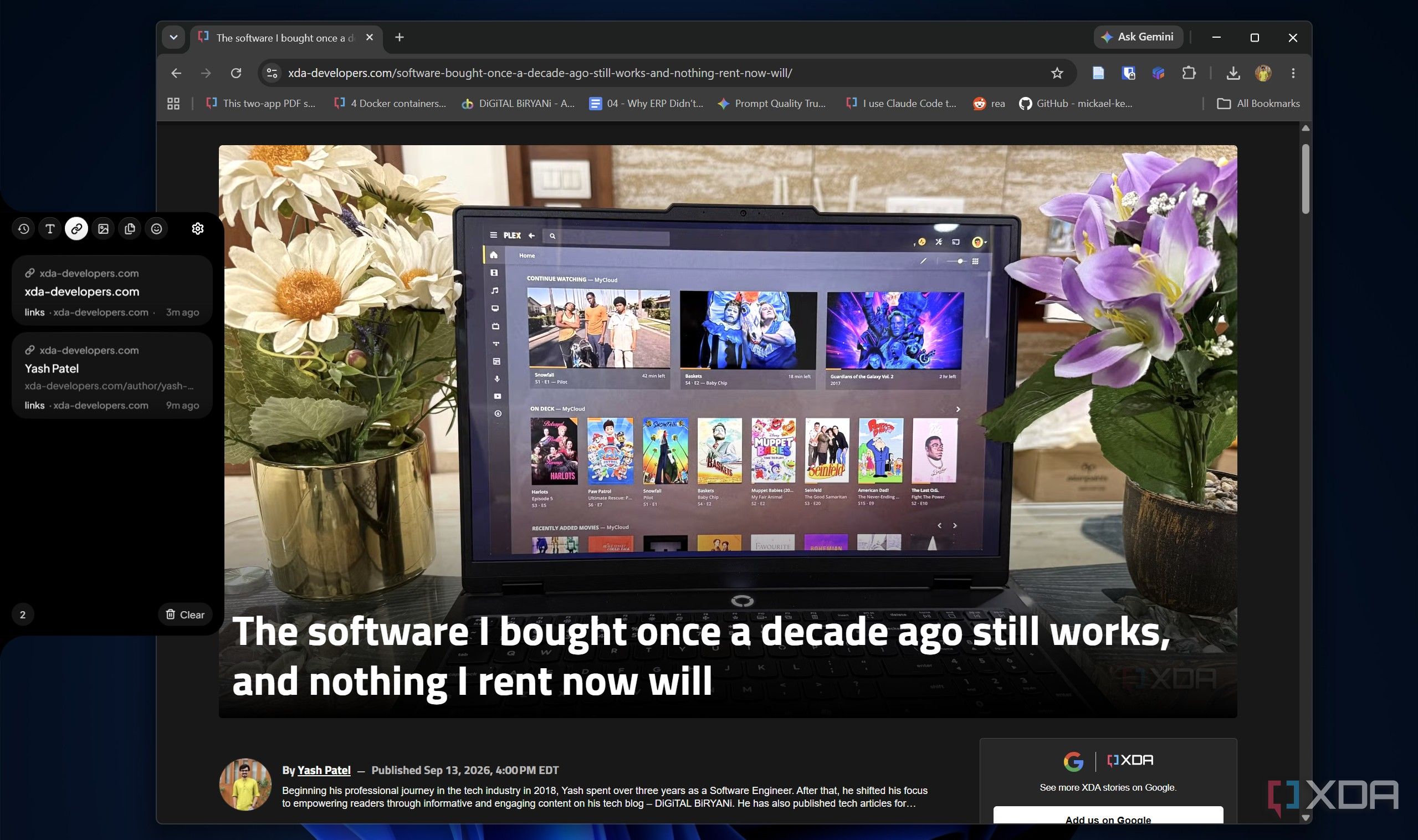1418x840 pixels.
Task: Select the links filter in clipboard panel
Action: coord(76,229)
